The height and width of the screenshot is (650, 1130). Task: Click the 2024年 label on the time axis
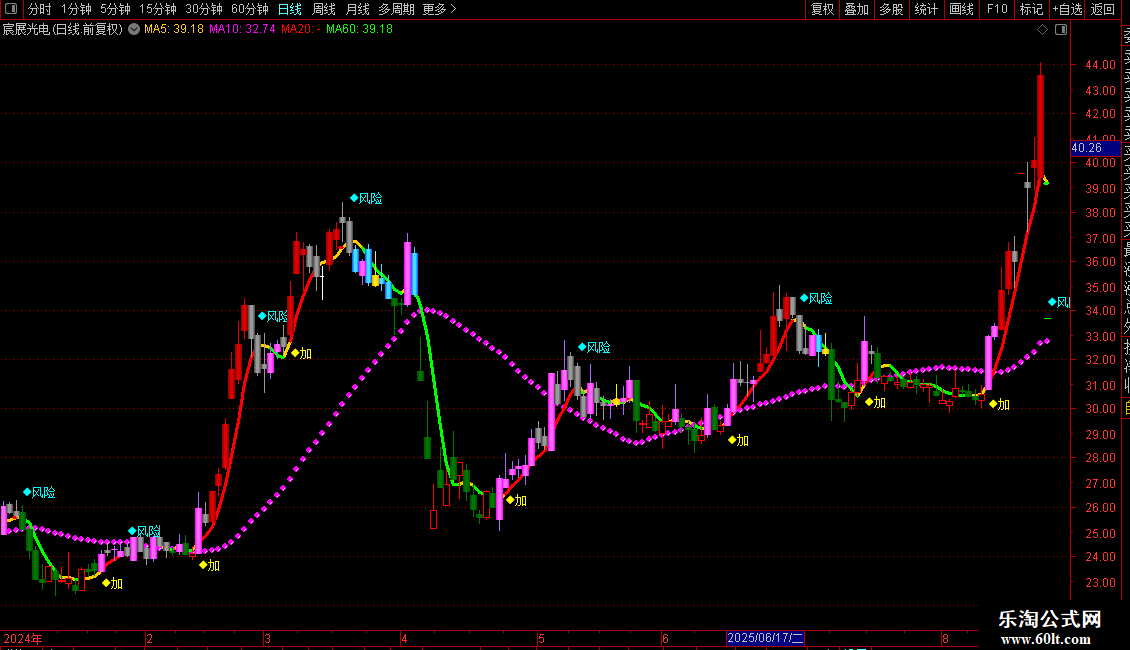pyautogui.click(x=22, y=638)
